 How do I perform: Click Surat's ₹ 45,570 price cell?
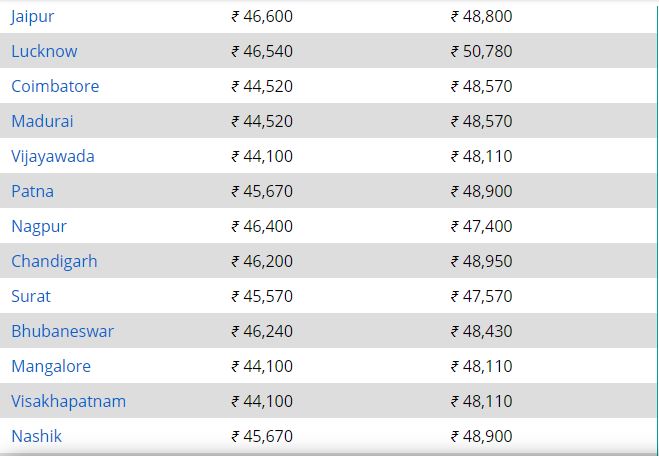(262, 296)
